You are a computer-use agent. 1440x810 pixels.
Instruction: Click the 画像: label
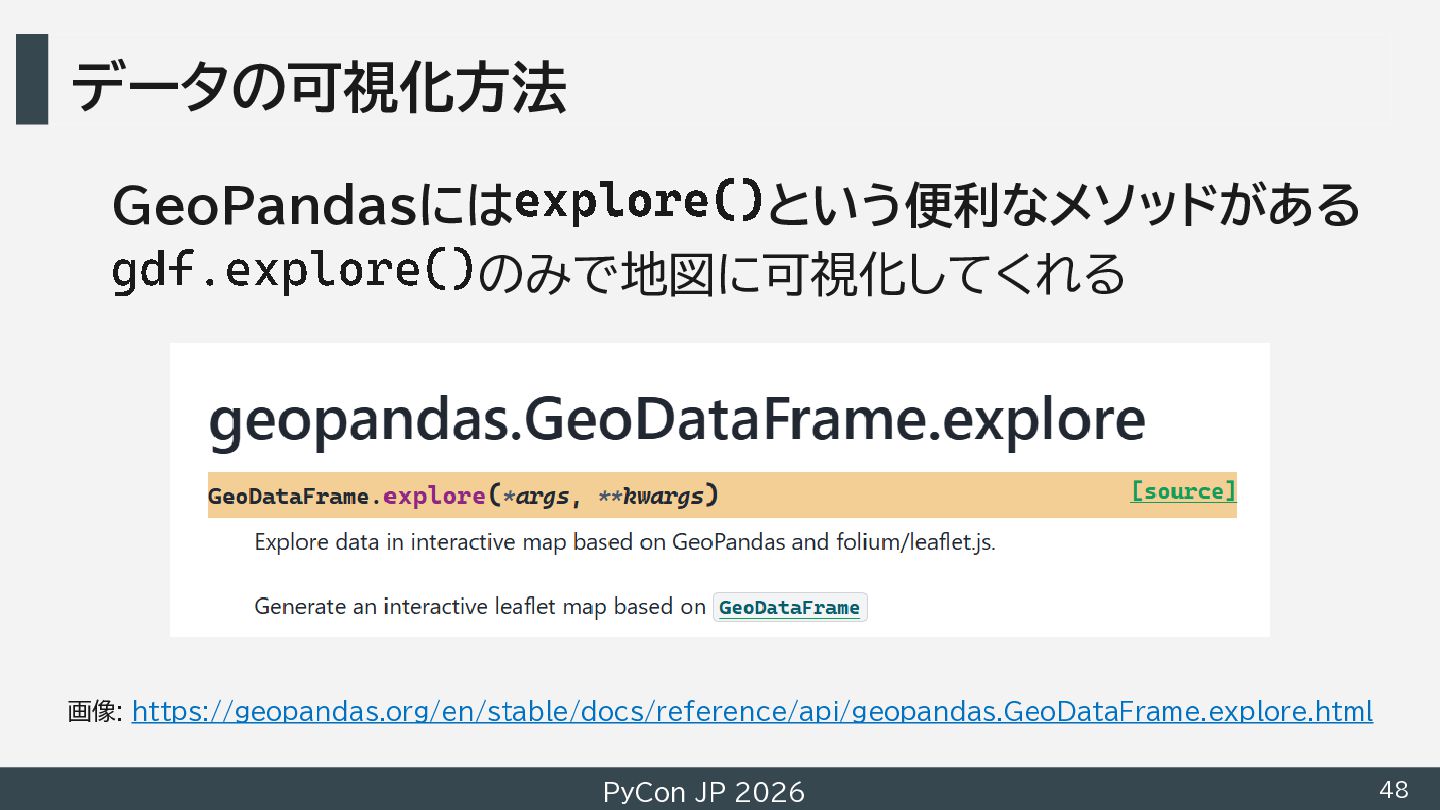pyautogui.click(x=95, y=712)
